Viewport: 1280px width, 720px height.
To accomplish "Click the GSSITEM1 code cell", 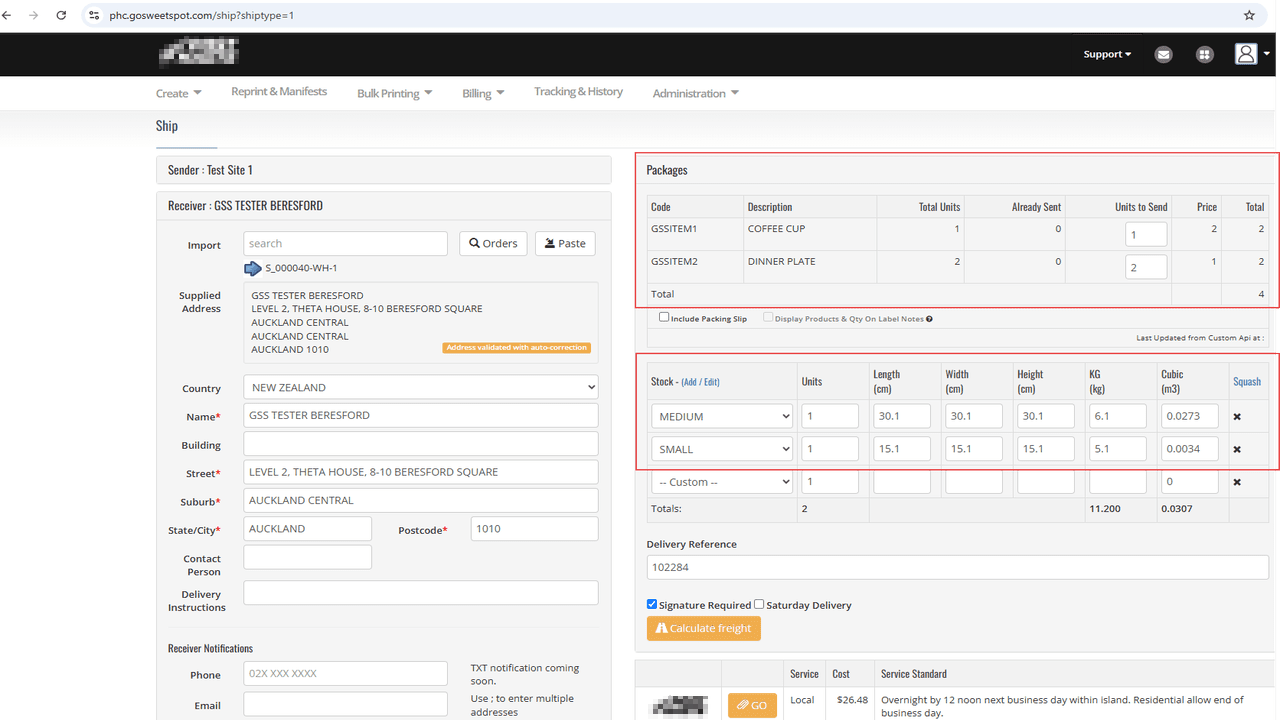I will click(695, 234).
